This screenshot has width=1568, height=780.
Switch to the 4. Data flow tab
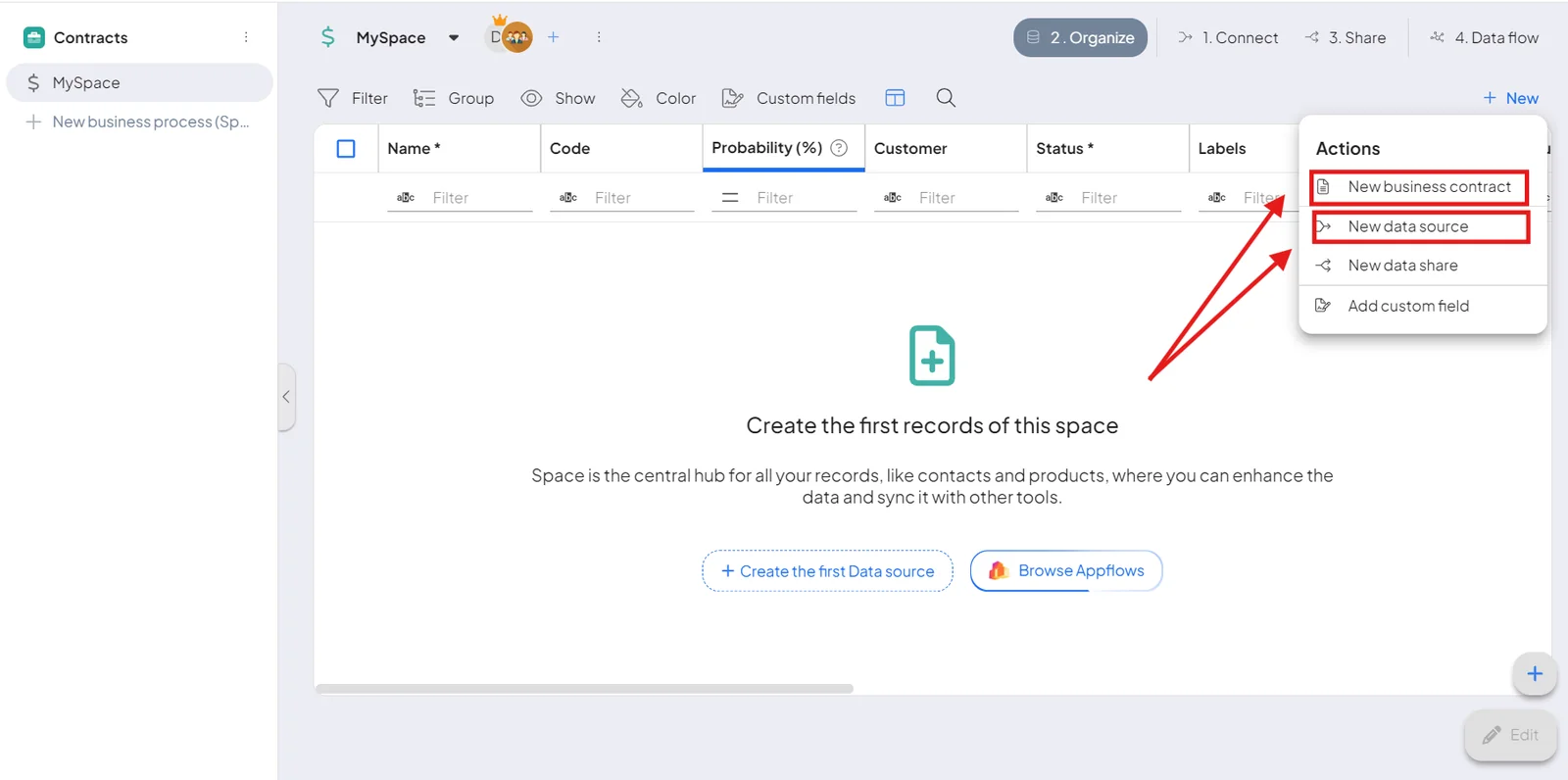point(1484,37)
